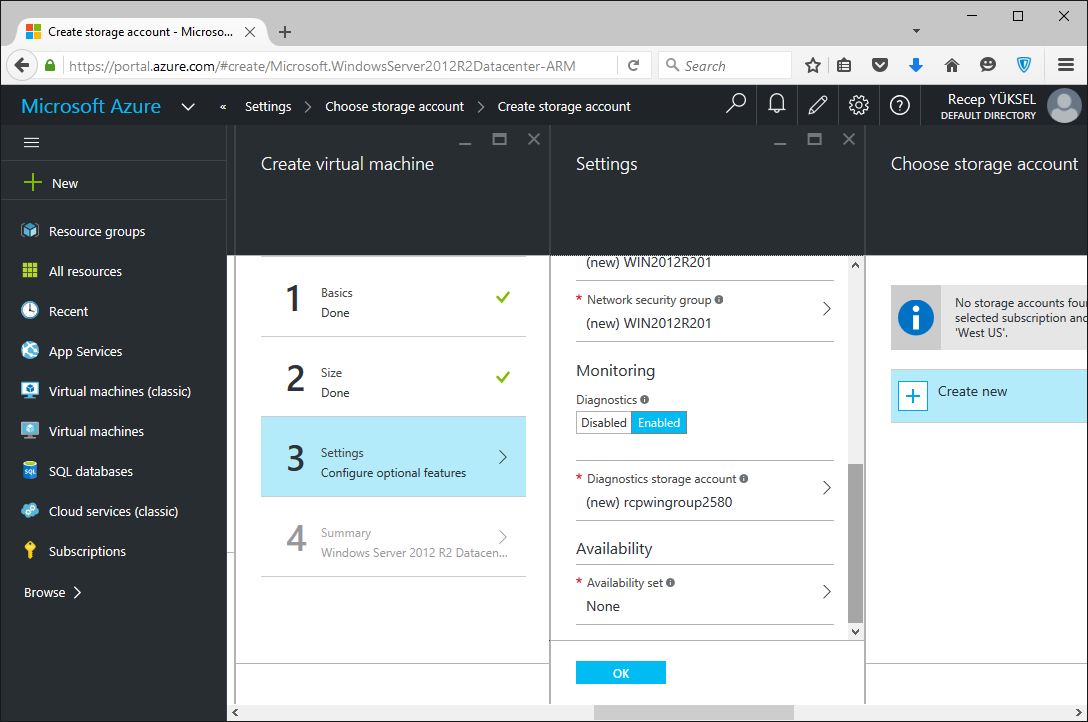Open the tab list dropdown arrow
Screen dimensions: 1088x722
[916, 31]
